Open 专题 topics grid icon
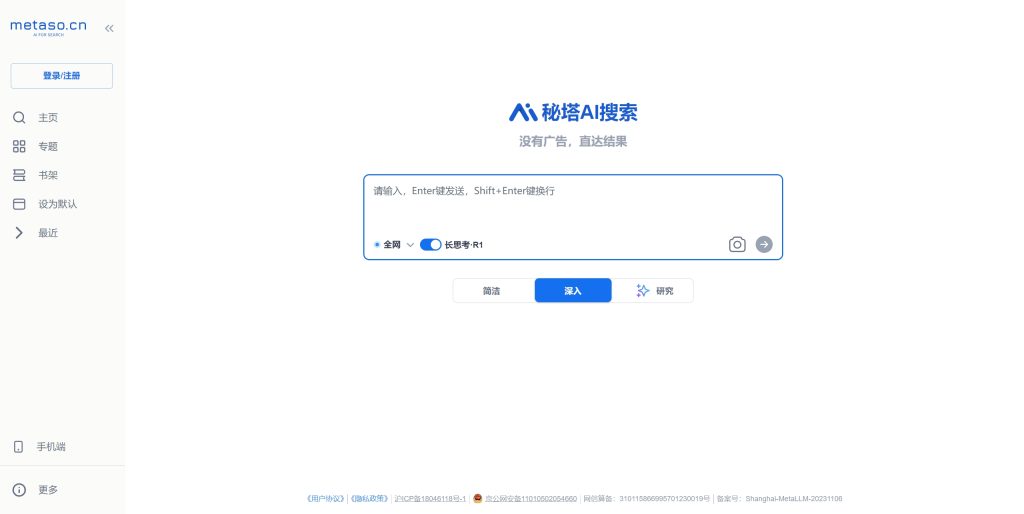 pyautogui.click(x=19, y=146)
